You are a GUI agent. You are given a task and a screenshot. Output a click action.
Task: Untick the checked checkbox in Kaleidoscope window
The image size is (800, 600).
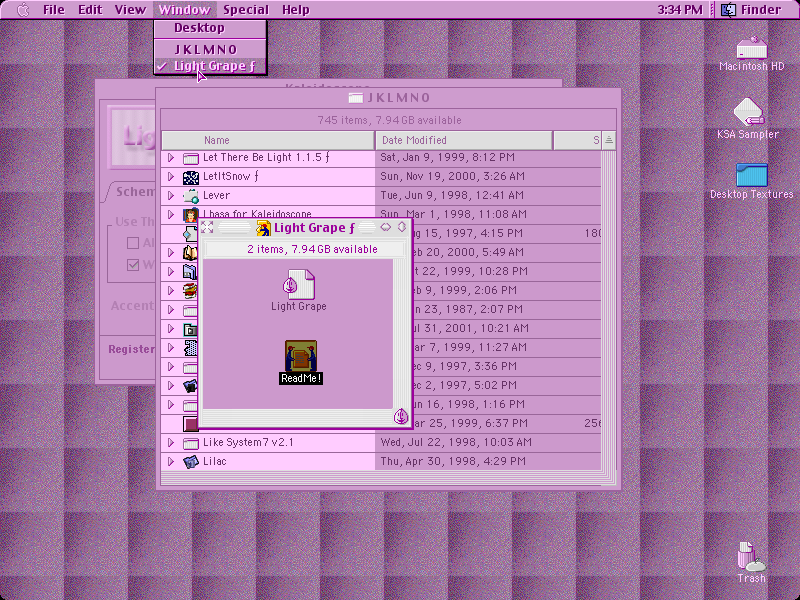[x=133, y=264]
